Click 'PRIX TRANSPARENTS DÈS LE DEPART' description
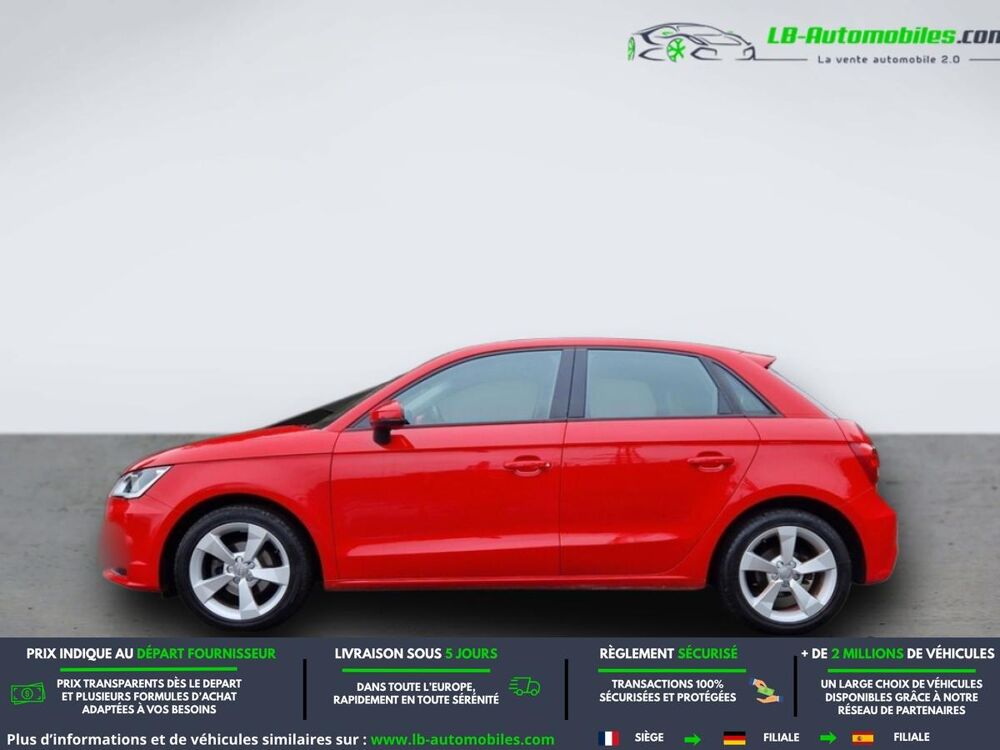 coord(149,696)
